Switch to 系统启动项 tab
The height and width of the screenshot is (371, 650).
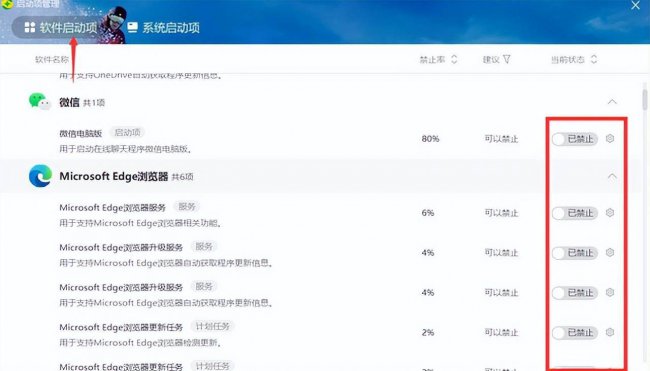coord(164,27)
